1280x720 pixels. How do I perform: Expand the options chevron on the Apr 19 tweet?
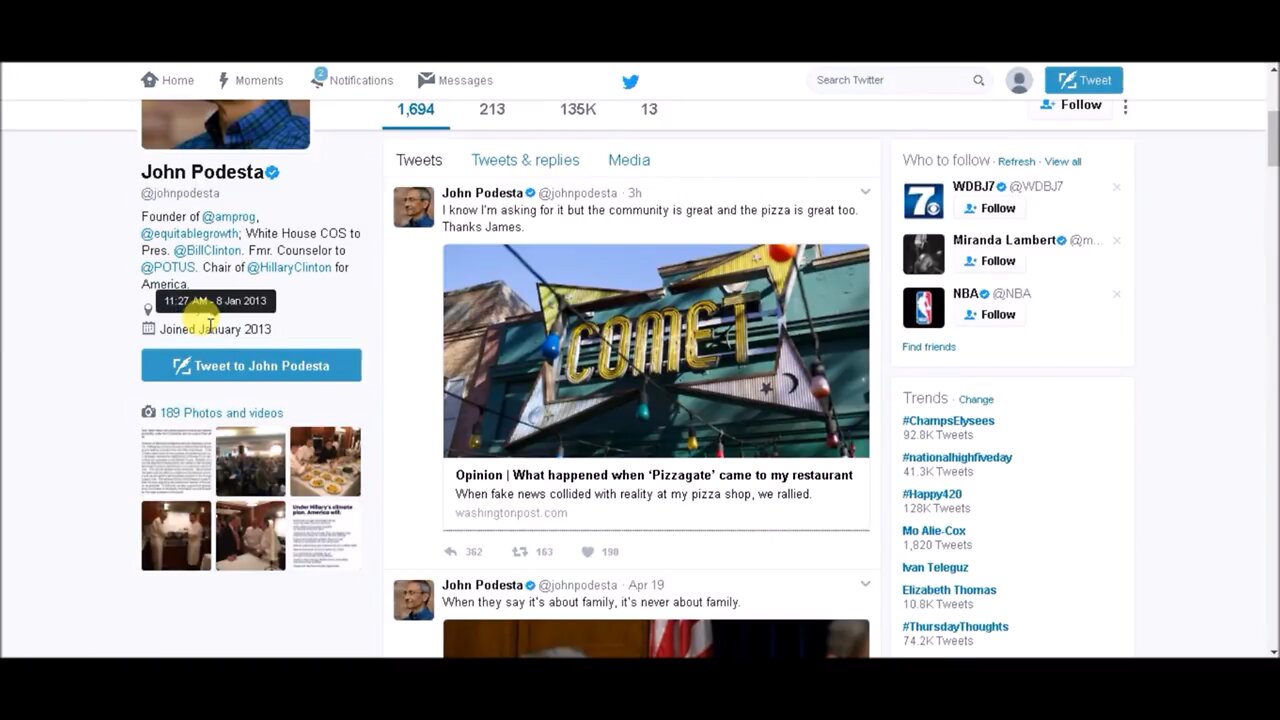click(x=865, y=584)
